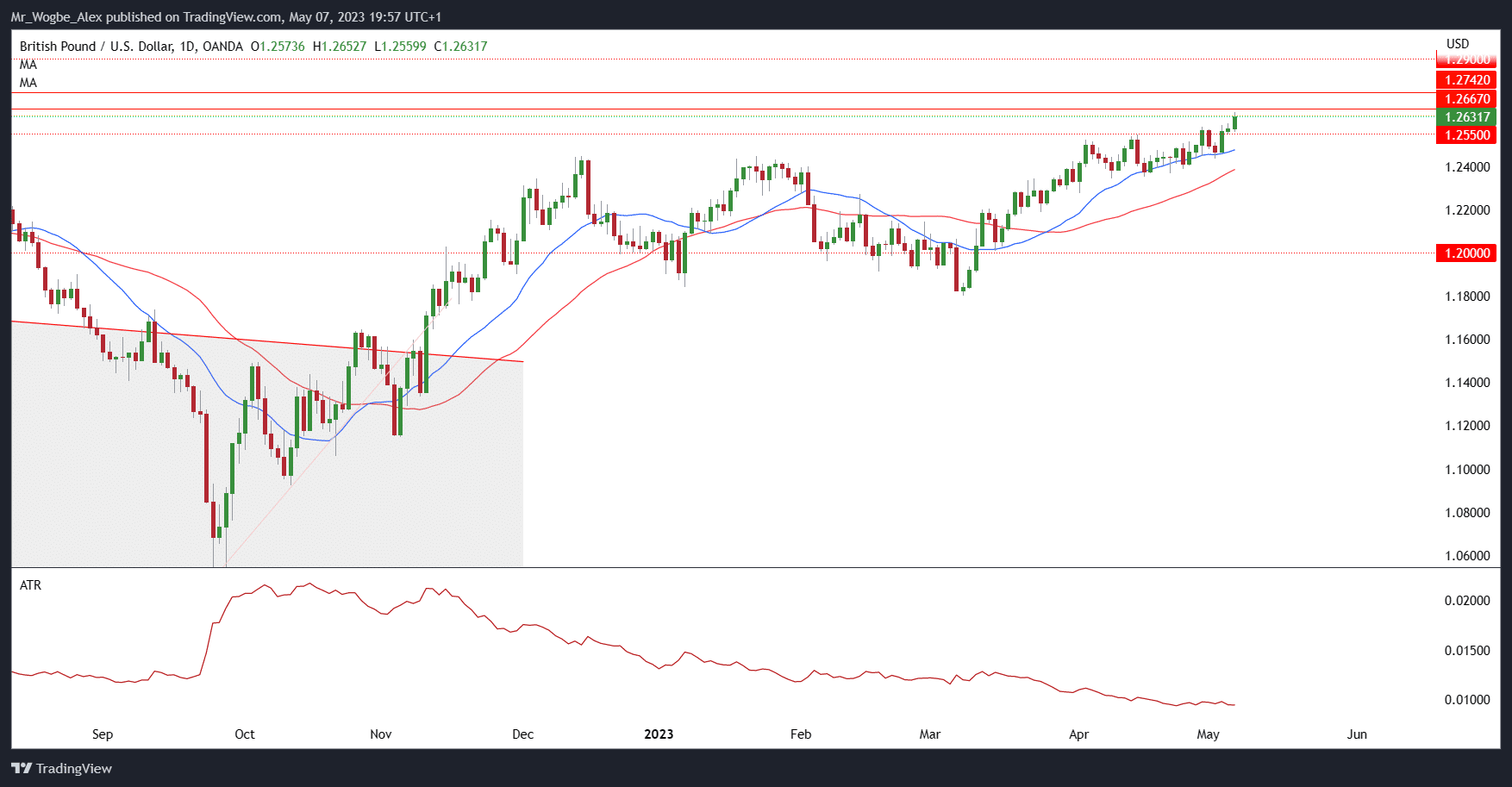
Task: Click the May label on the time axis
Action: click(1209, 734)
